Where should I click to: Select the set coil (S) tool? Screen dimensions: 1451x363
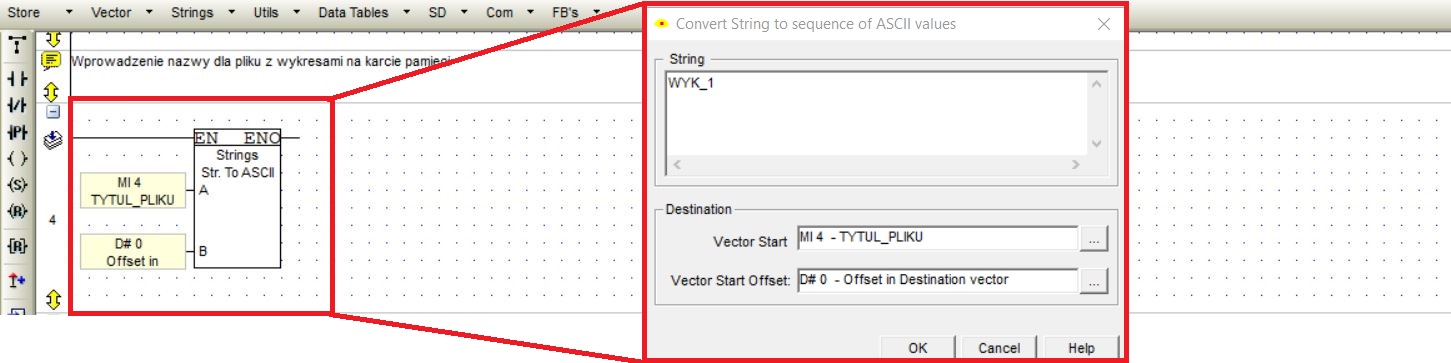click(x=17, y=185)
